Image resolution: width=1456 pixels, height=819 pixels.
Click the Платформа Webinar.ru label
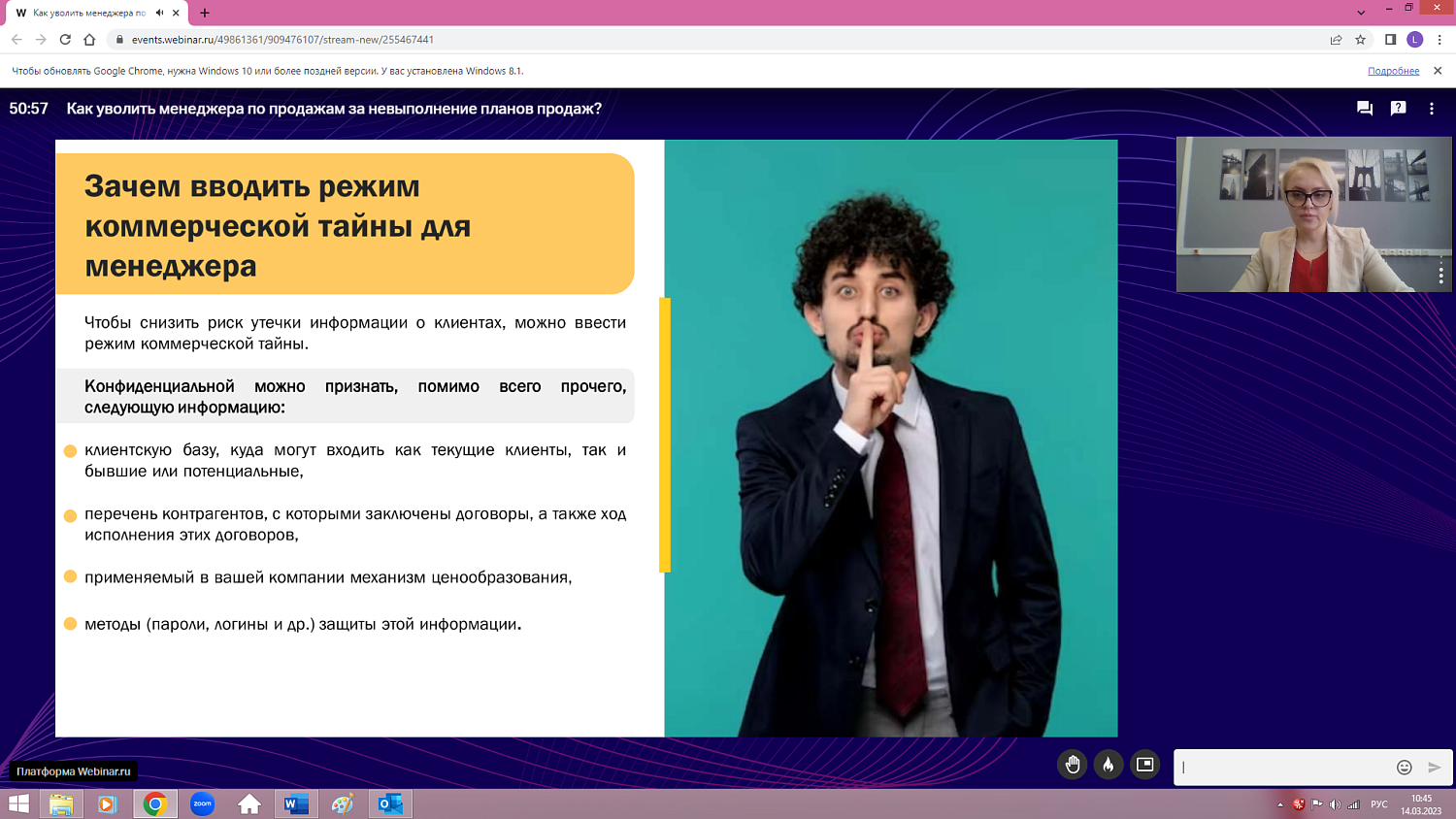74,771
